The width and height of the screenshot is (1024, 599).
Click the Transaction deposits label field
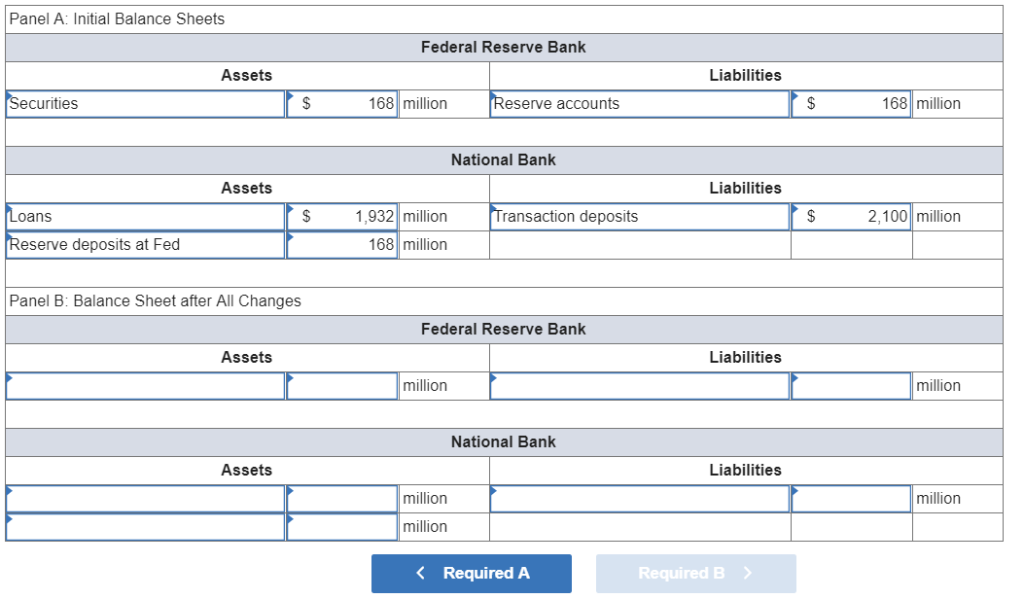click(638, 216)
